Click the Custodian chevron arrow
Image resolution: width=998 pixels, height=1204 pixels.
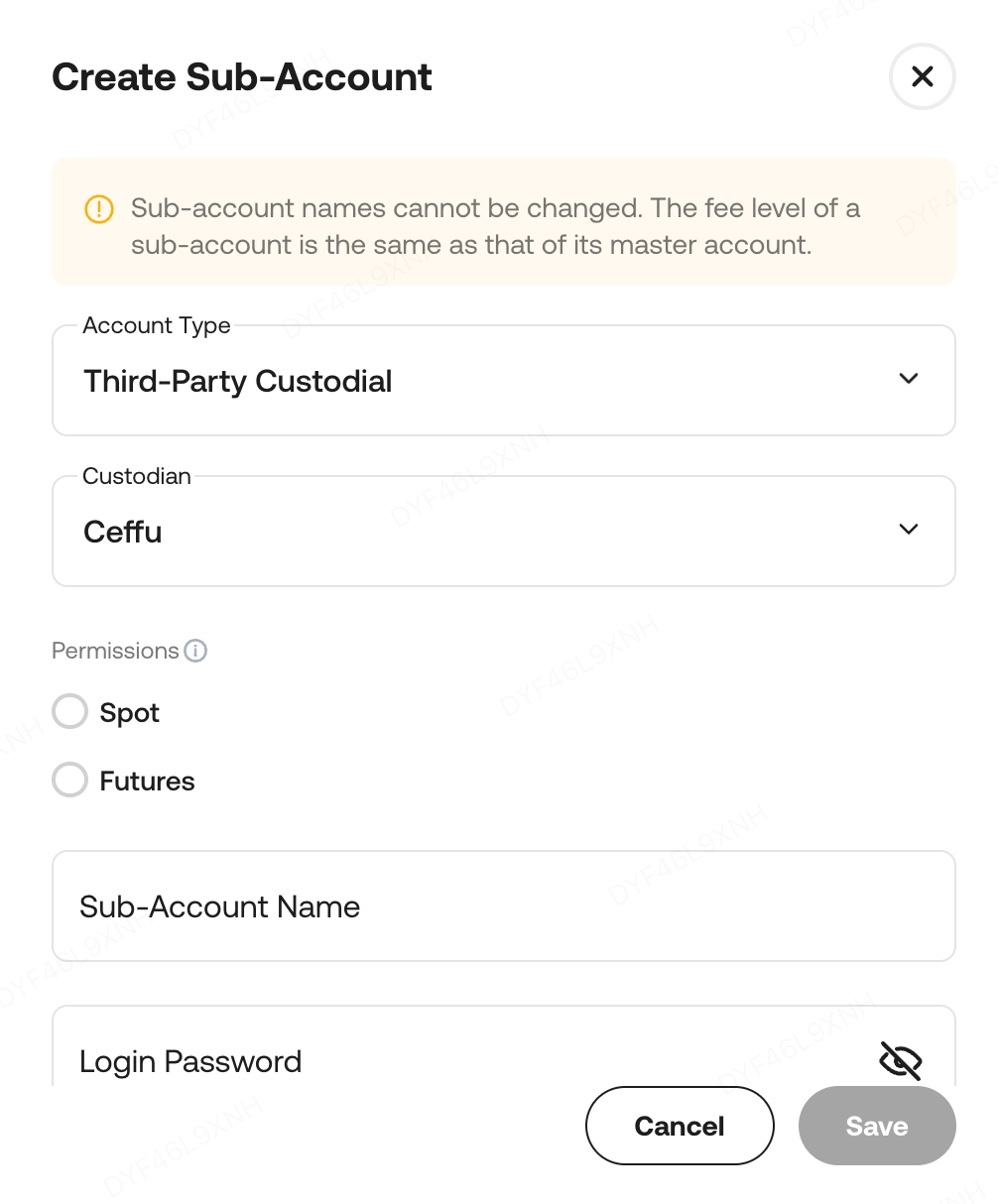(x=908, y=530)
